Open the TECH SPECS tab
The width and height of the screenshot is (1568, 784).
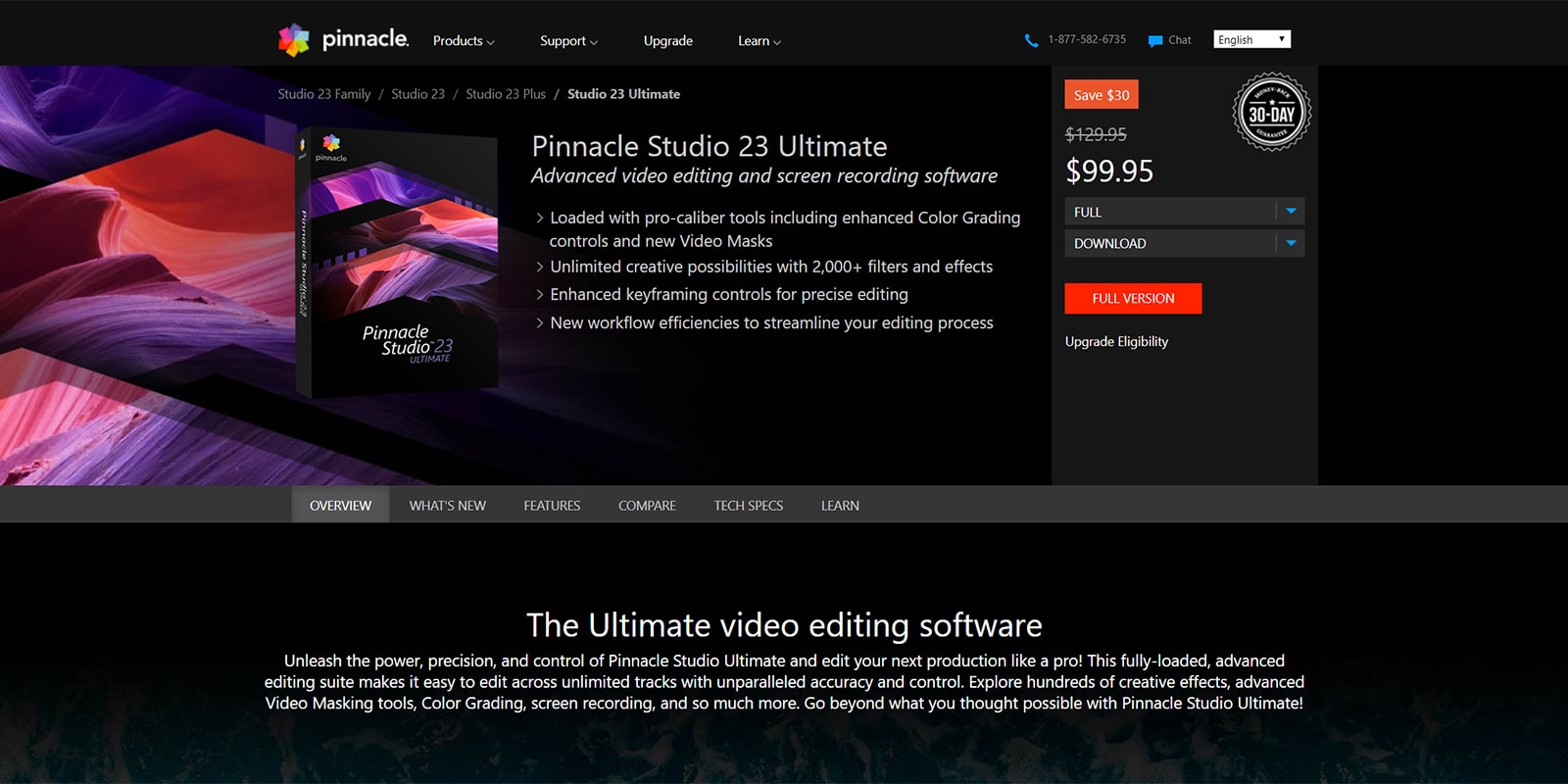749,505
